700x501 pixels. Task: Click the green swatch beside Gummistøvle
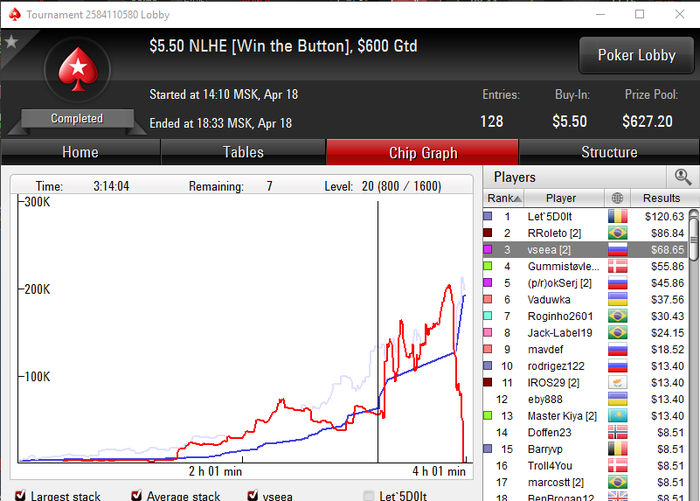click(488, 266)
